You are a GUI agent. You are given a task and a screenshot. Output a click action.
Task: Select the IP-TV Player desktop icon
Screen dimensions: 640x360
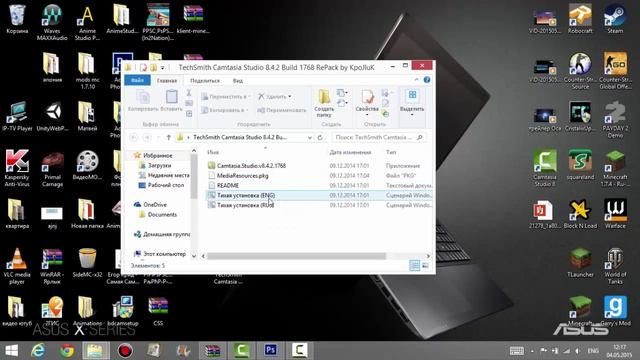tap(17, 117)
